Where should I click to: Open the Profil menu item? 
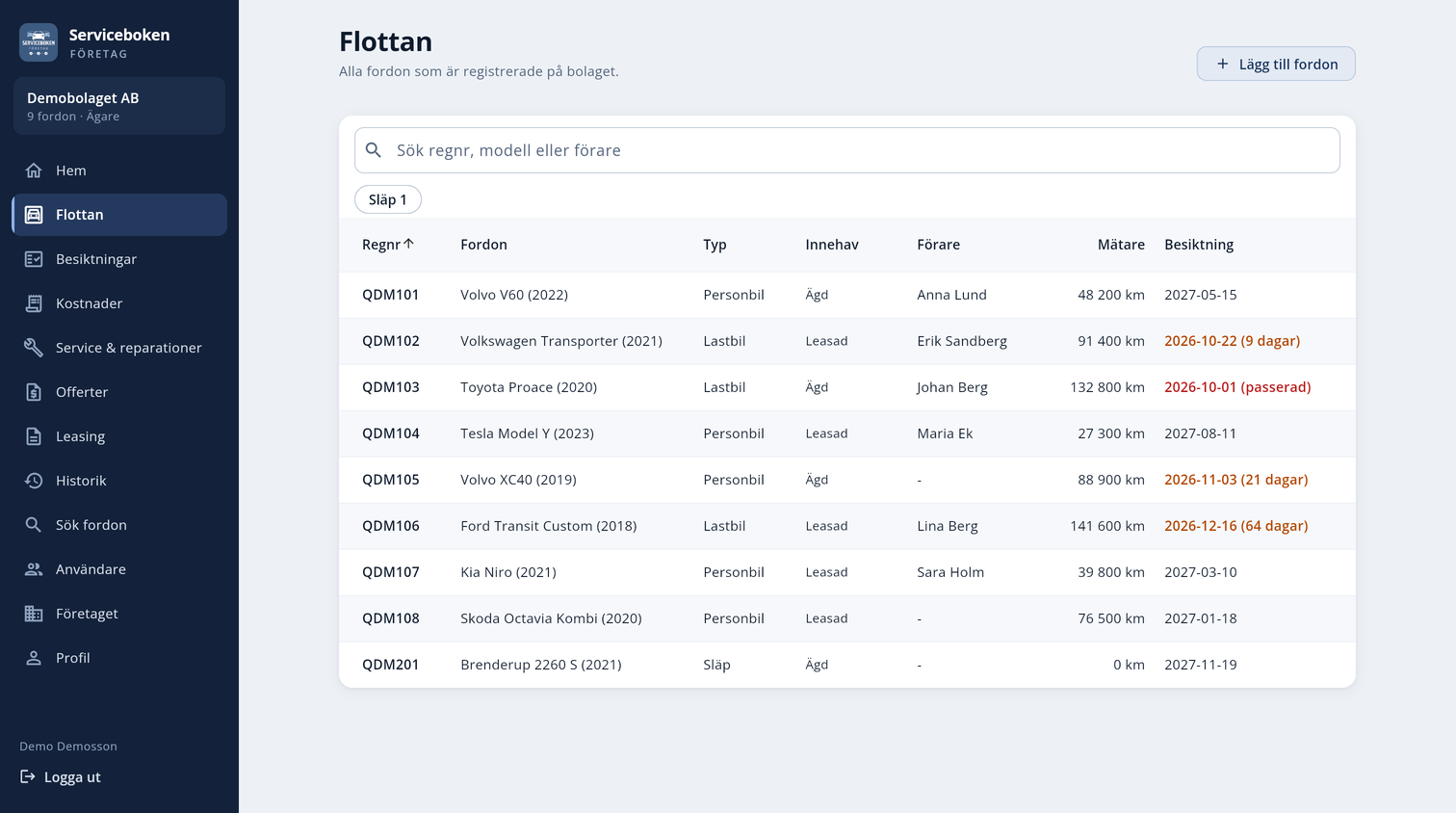tap(119, 658)
